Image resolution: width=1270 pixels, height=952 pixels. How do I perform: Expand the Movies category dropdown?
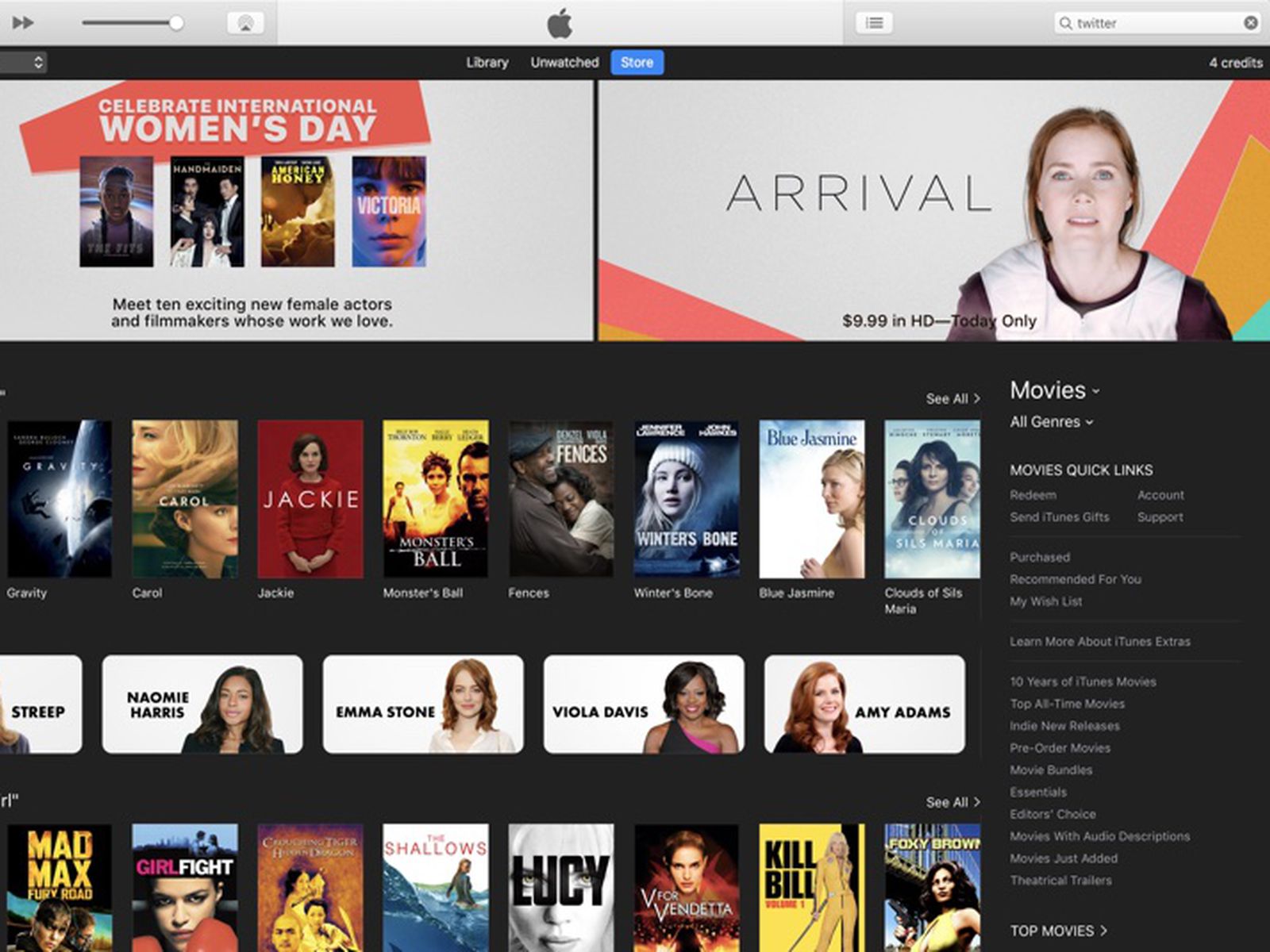click(x=1054, y=390)
